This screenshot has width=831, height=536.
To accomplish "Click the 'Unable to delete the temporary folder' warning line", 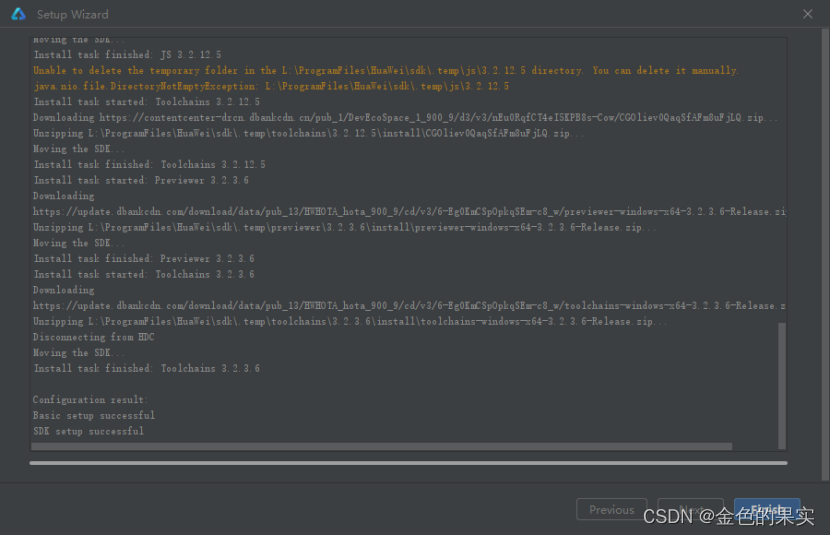I will pos(385,71).
